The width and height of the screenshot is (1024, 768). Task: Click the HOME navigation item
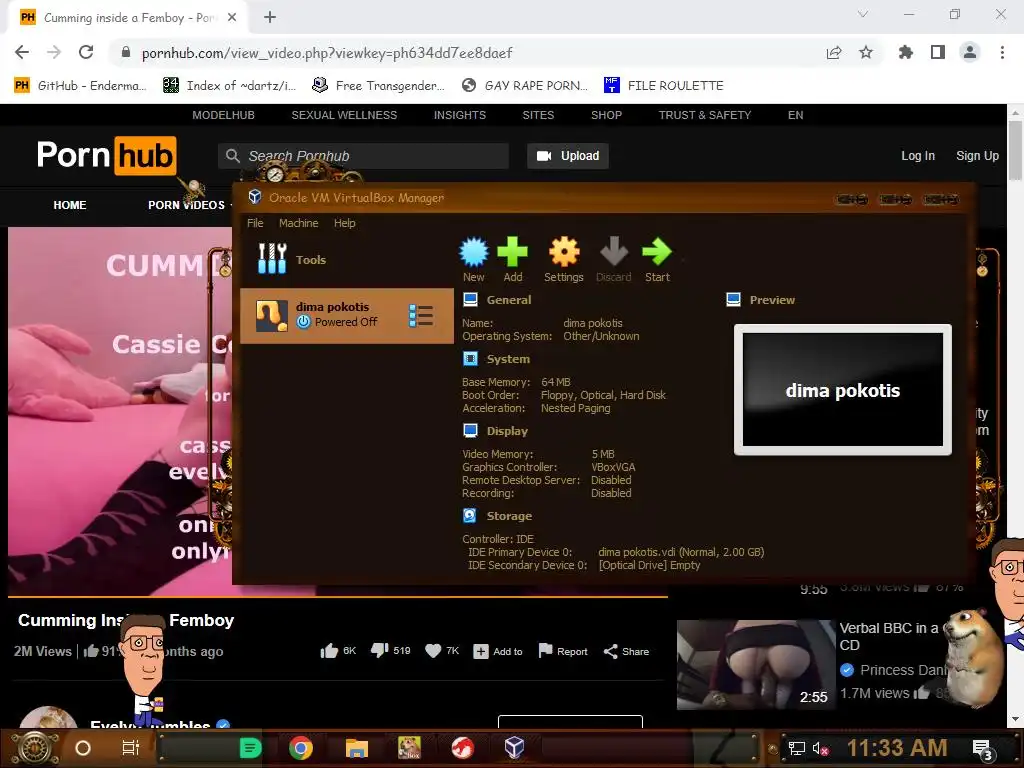(x=70, y=205)
